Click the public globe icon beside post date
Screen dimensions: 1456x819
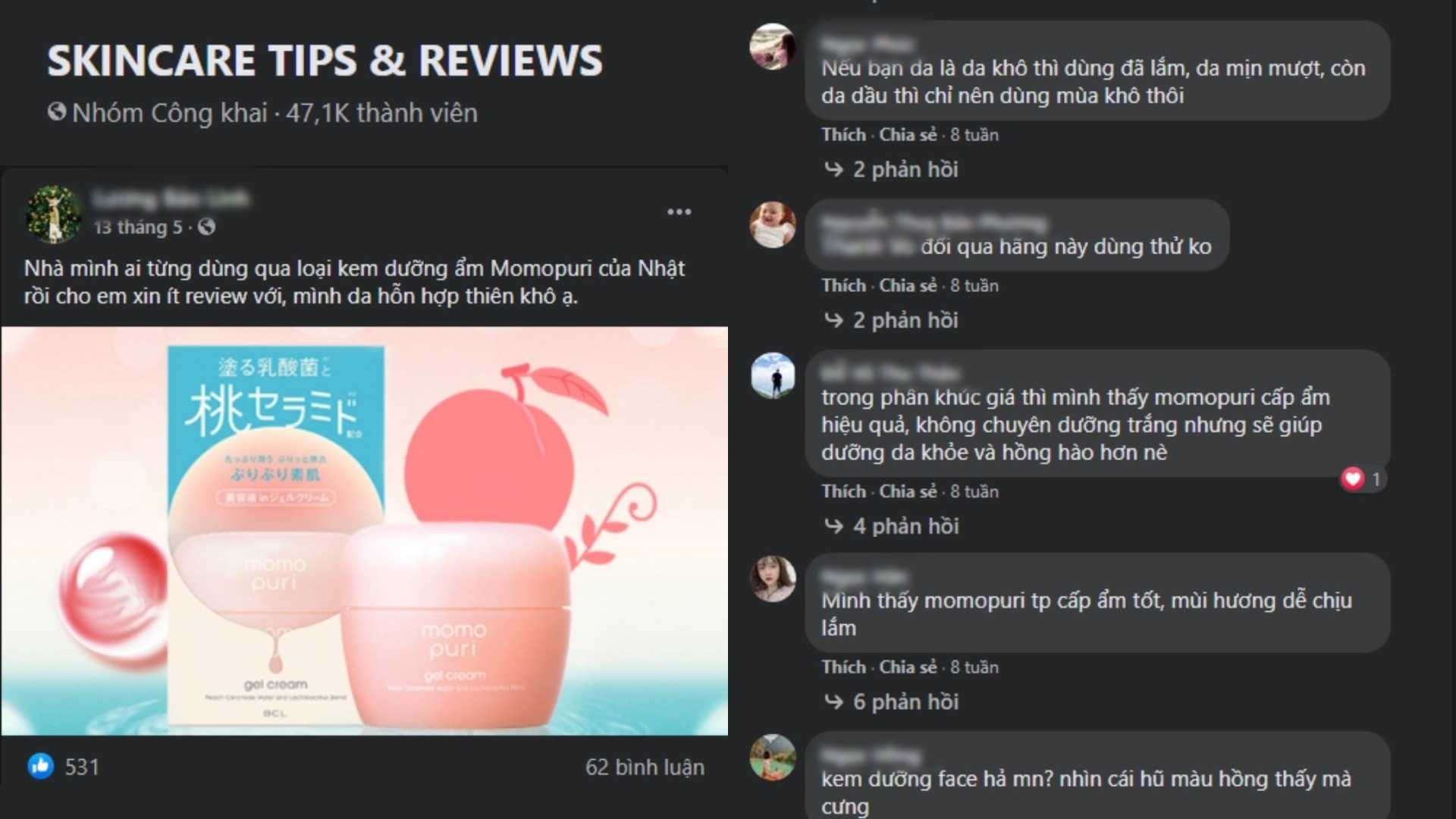(x=206, y=227)
